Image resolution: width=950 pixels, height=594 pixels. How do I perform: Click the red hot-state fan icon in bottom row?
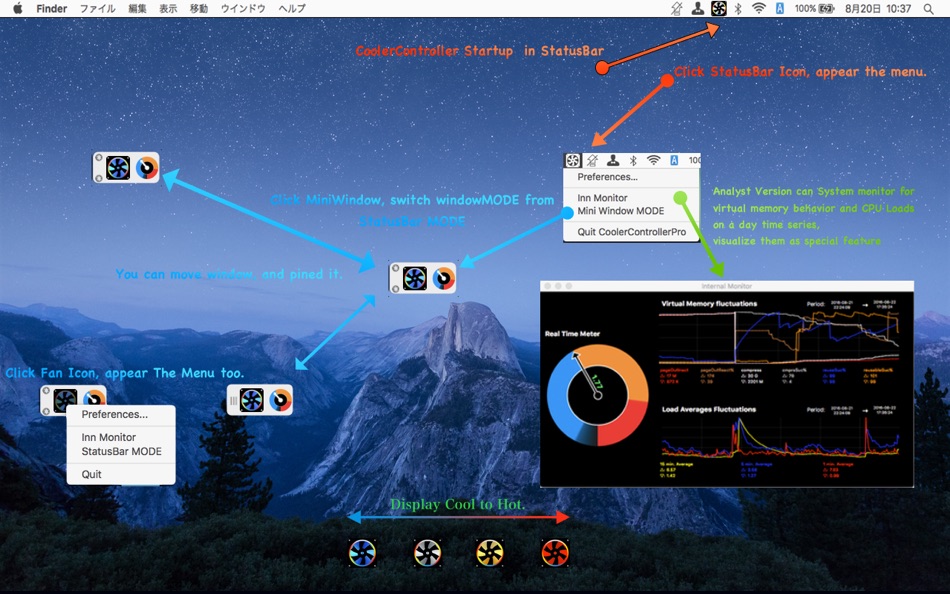click(554, 553)
